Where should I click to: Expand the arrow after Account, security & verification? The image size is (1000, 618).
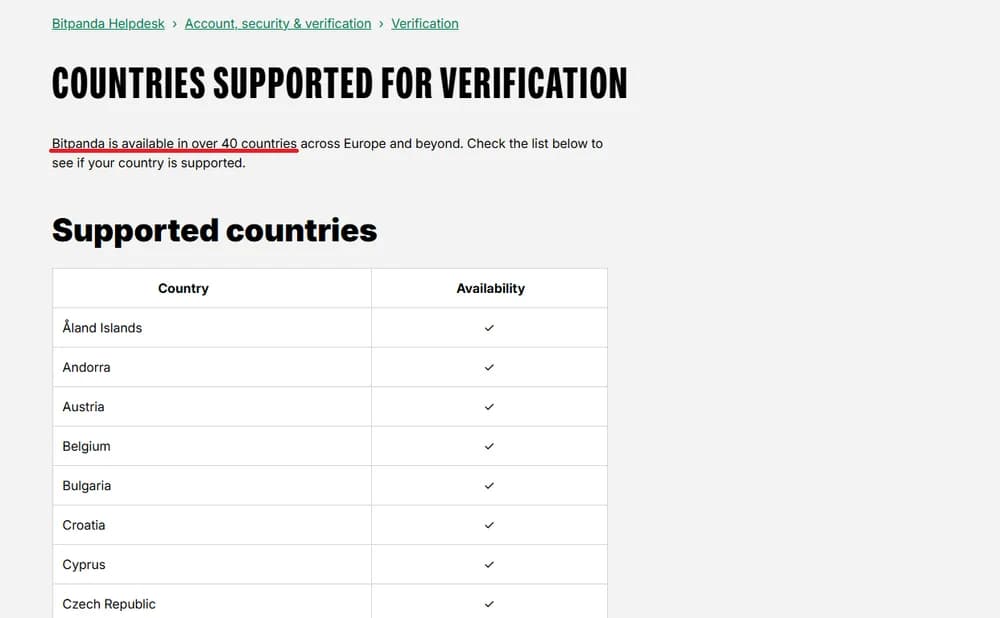pos(381,23)
